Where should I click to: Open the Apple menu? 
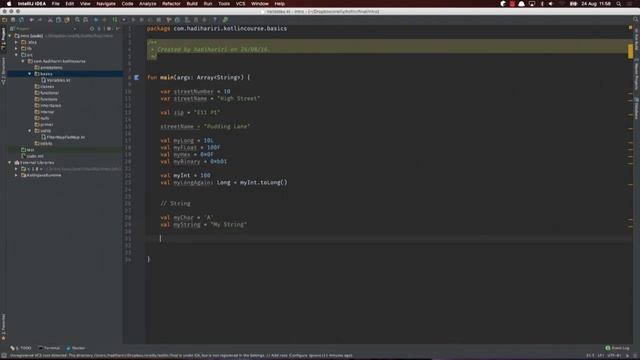click(9, 4)
